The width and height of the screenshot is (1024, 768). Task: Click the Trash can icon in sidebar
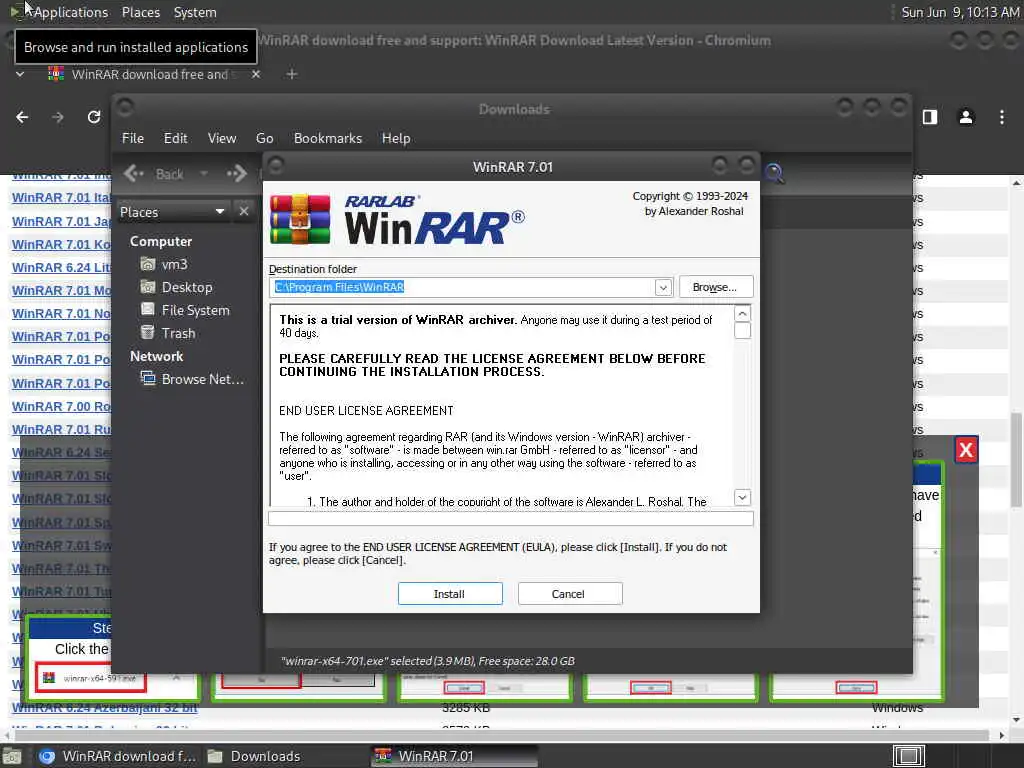(x=148, y=332)
